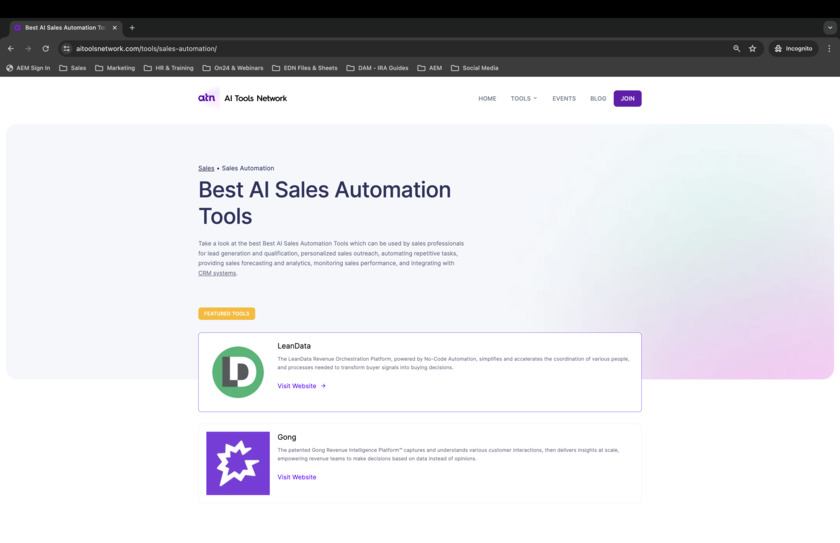
Task: Open the Sales bookmarks folder
Action: click(x=72, y=68)
